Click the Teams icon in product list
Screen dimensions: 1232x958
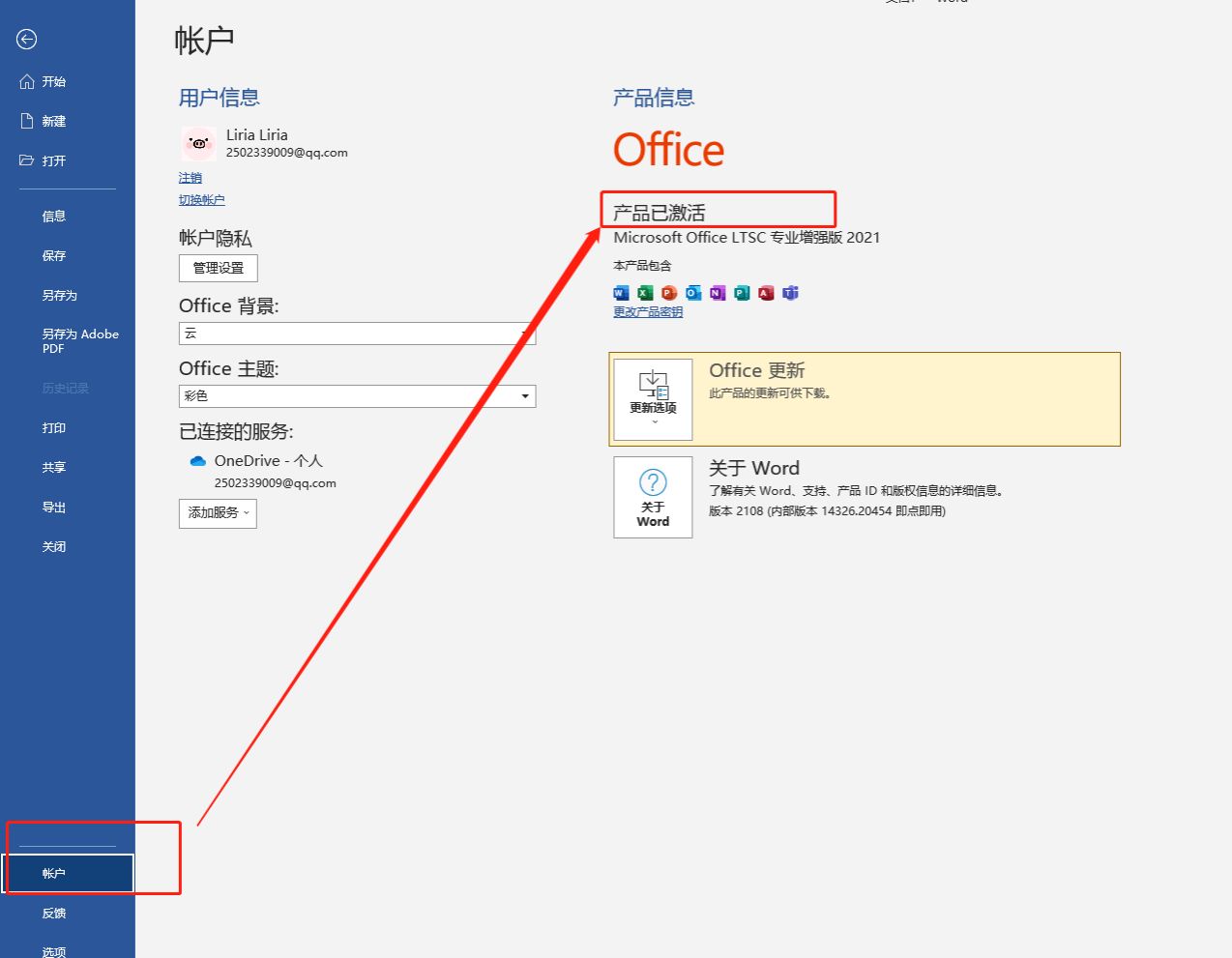coord(790,293)
